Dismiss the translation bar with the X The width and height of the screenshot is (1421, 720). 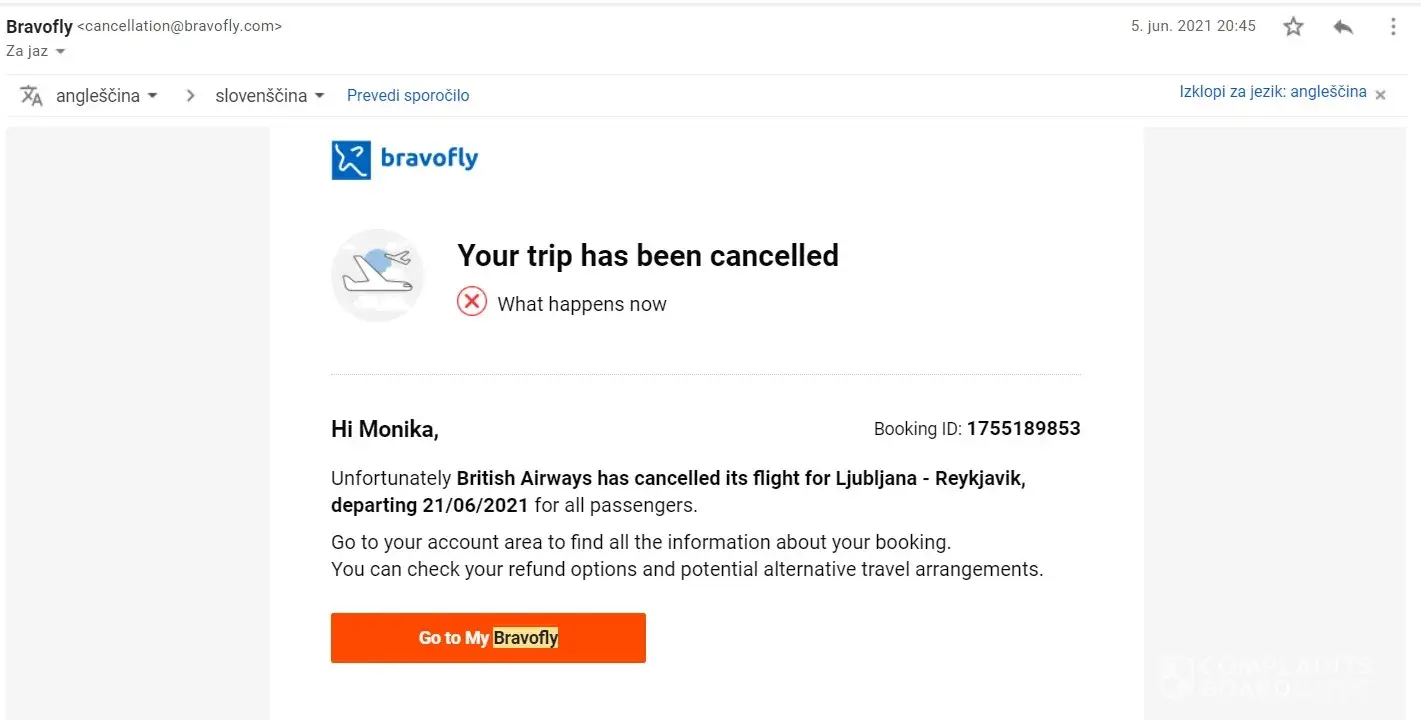1381,95
